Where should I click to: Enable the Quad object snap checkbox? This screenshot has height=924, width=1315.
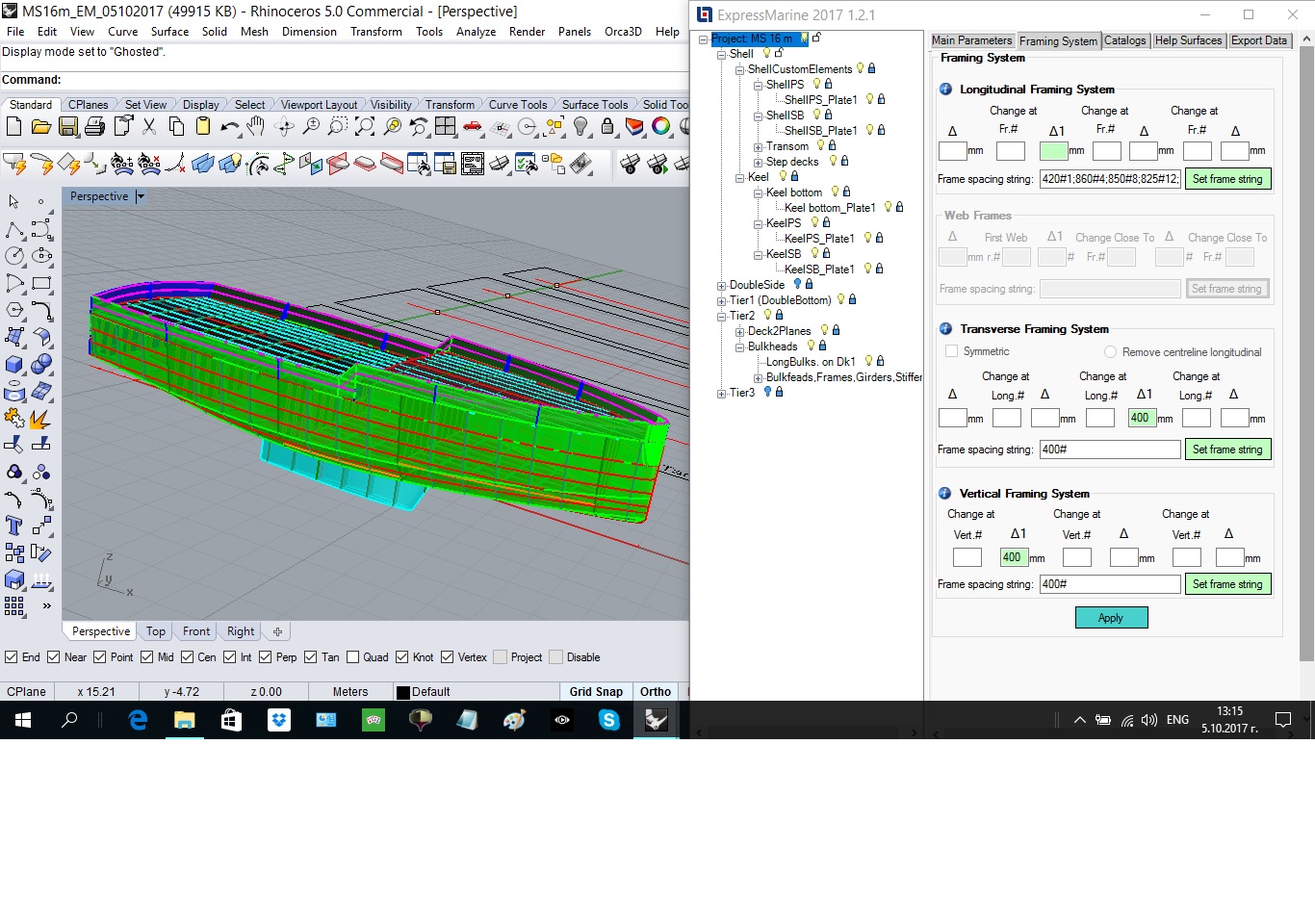(353, 657)
